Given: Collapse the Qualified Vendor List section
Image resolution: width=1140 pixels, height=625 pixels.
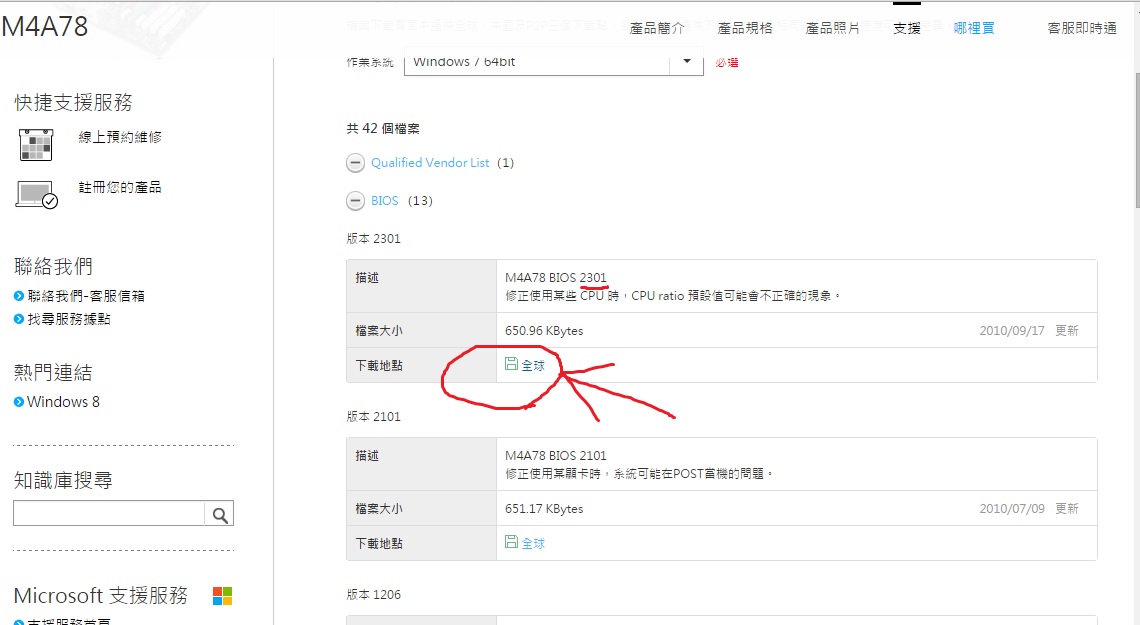Looking at the screenshot, I should tap(355, 163).
